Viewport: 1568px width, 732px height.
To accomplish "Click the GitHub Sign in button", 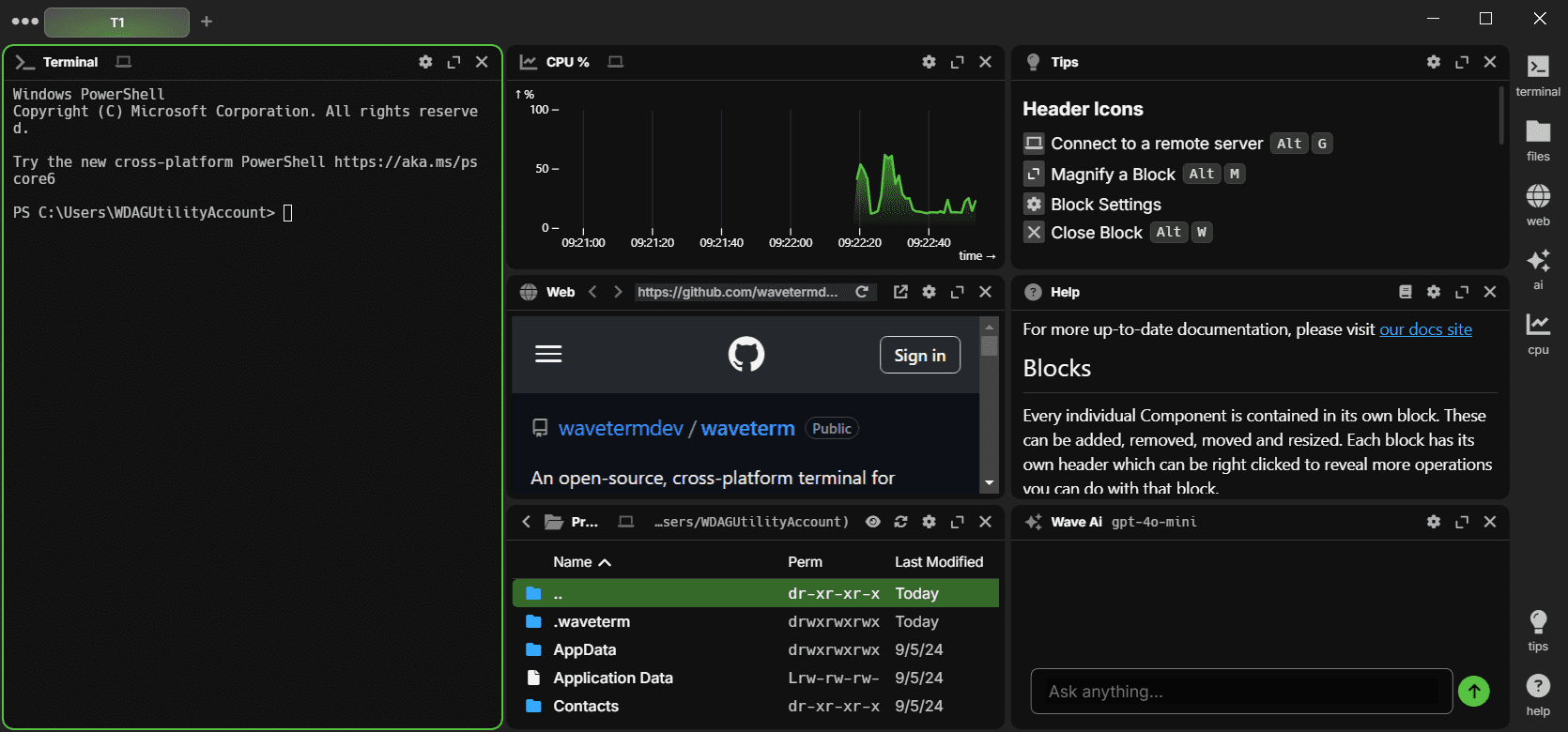I will [919, 355].
